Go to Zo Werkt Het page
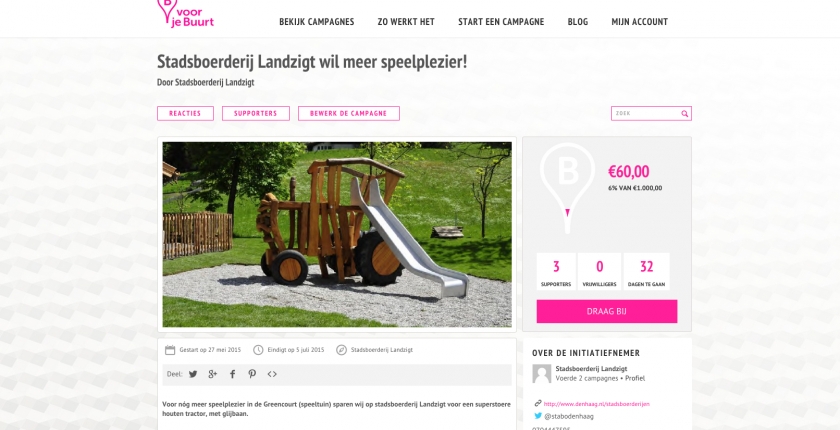The width and height of the screenshot is (840, 430). click(x=406, y=22)
